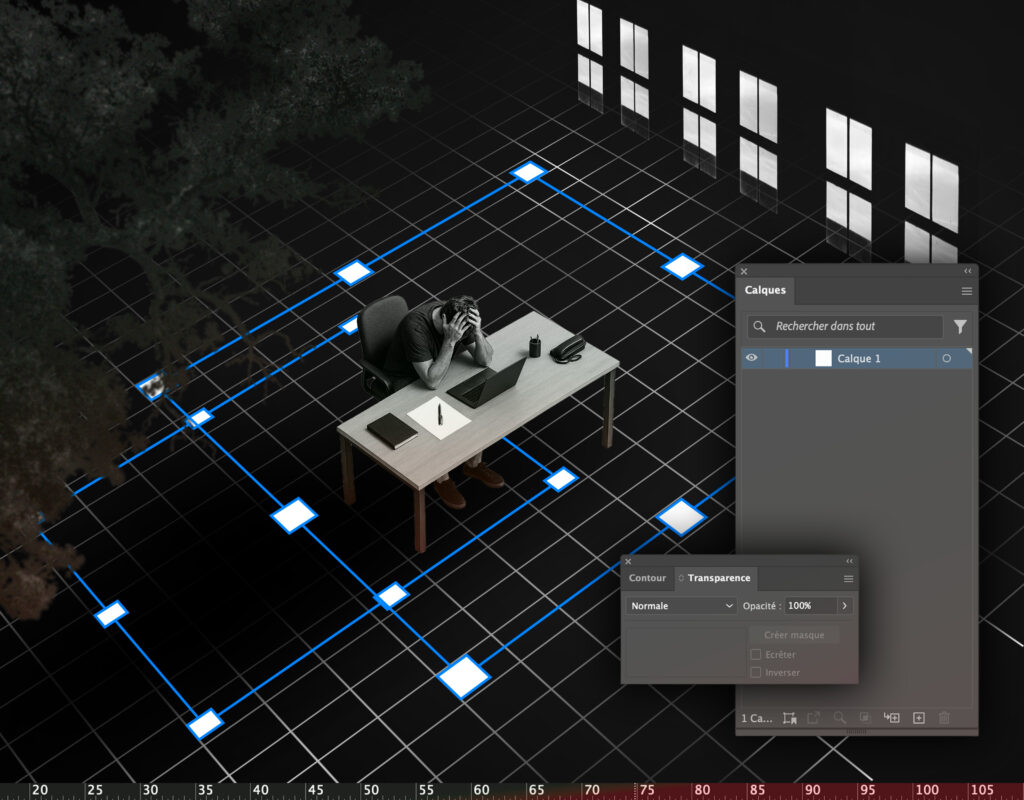Expand the opacity slider arrow
Screen dimensions: 1024x800
tap(844, 606)
